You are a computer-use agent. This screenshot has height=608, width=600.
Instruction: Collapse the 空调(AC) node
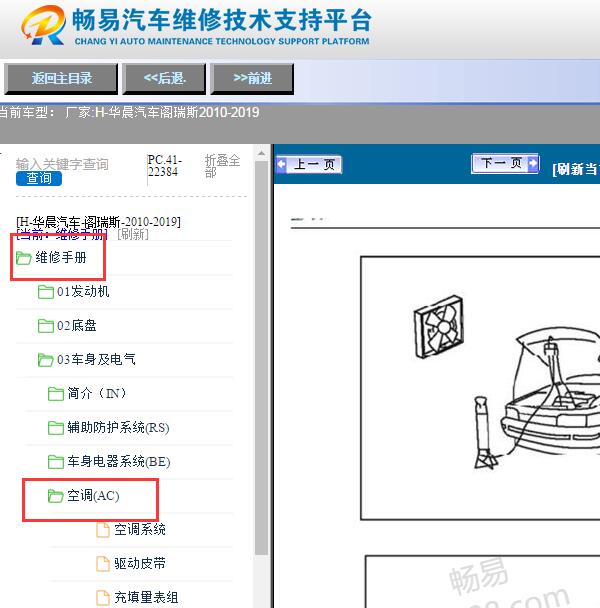click(93, 496)
